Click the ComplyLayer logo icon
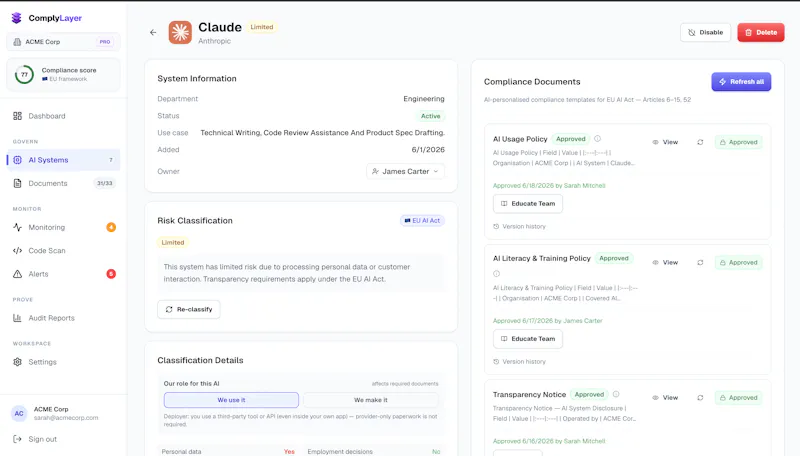Image resolution: width=800 pixels, height=456 pixels. click(16, 18)
